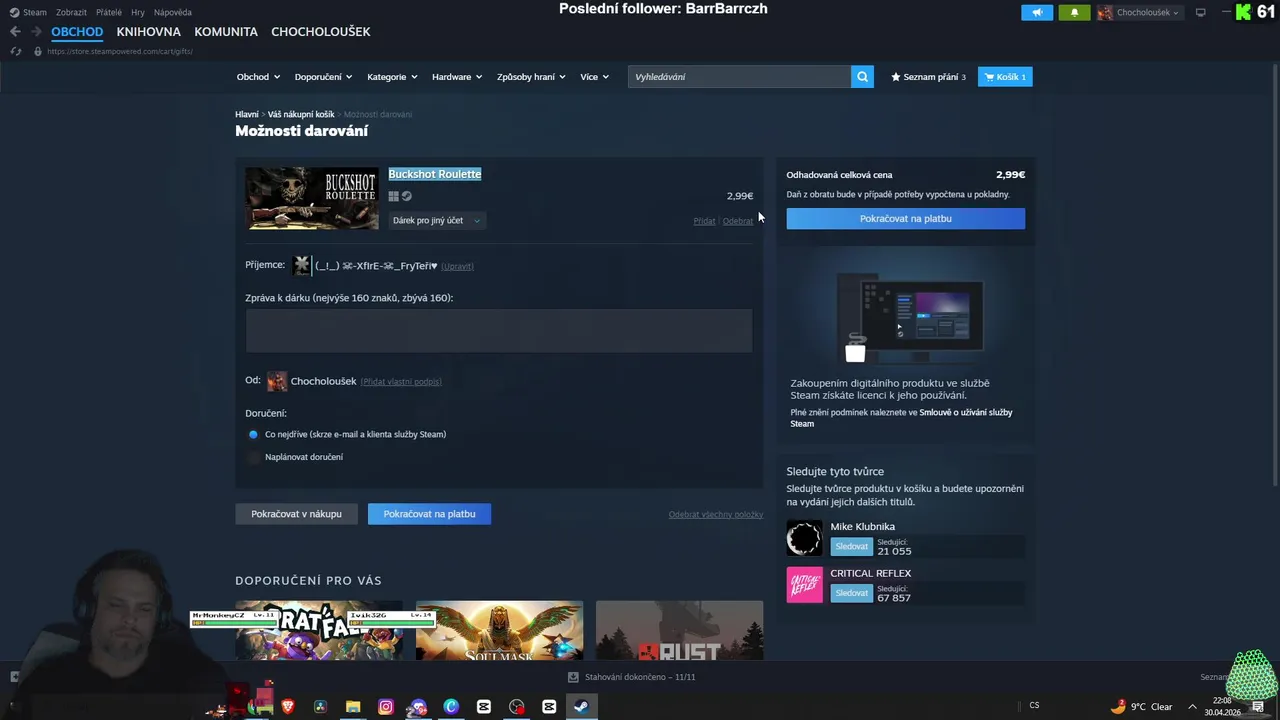Open the Zobrazit menu
The image size is (1280, 720).
(71, 12)
